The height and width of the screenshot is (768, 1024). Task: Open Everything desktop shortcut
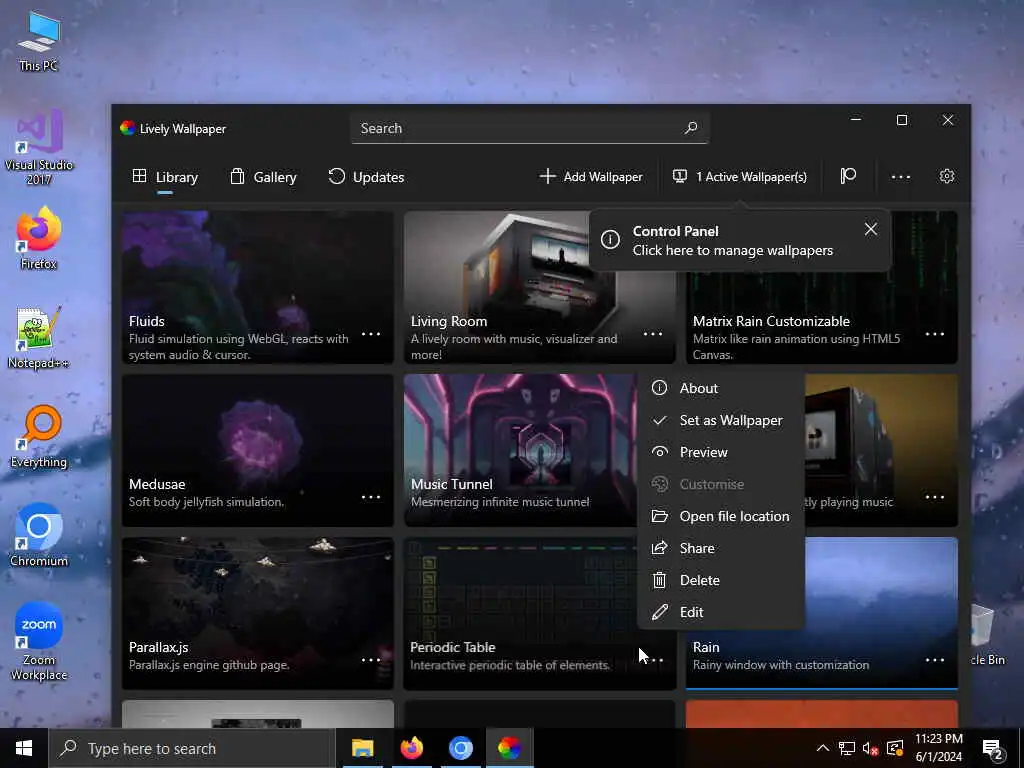(39, 437)
